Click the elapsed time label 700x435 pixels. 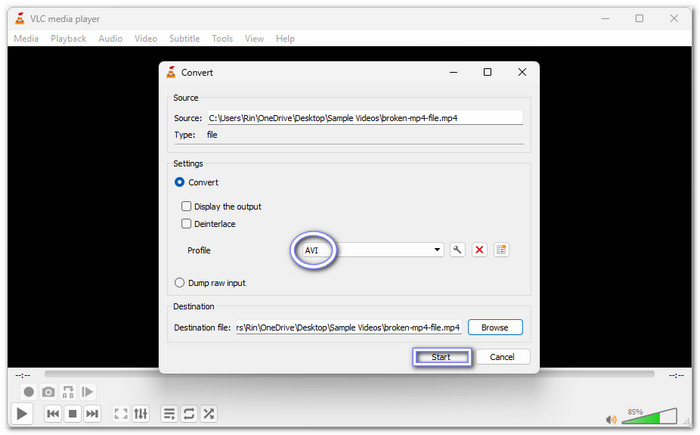click(23, 376)
